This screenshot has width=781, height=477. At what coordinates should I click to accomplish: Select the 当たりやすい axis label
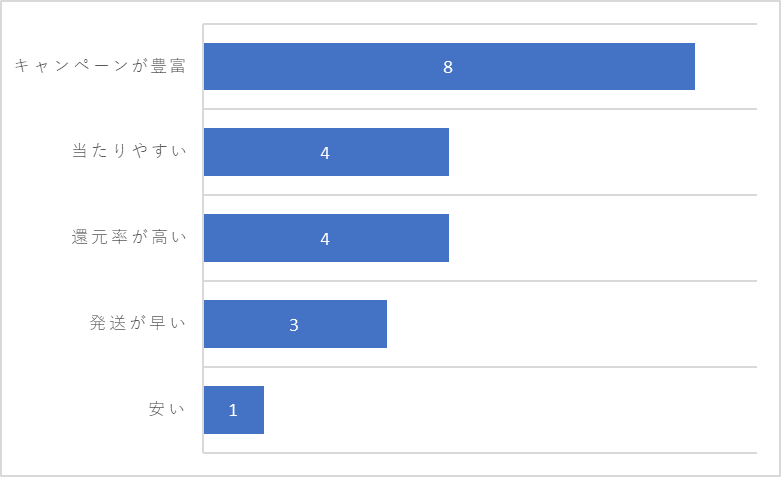[x=129, y=151]
